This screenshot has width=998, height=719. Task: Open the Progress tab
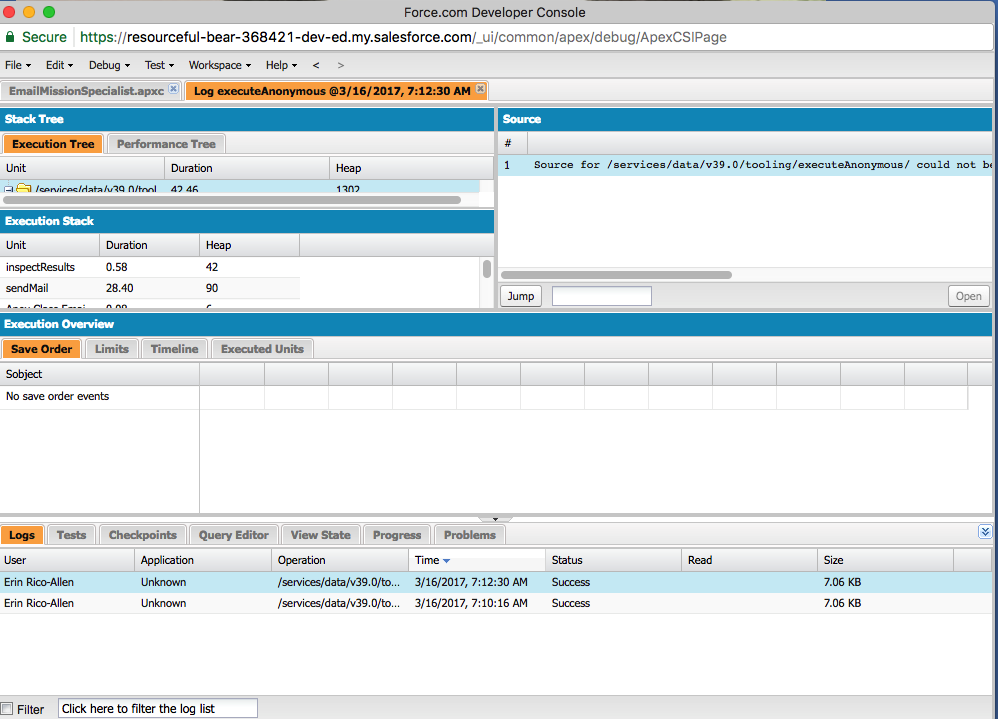[397, 535]
